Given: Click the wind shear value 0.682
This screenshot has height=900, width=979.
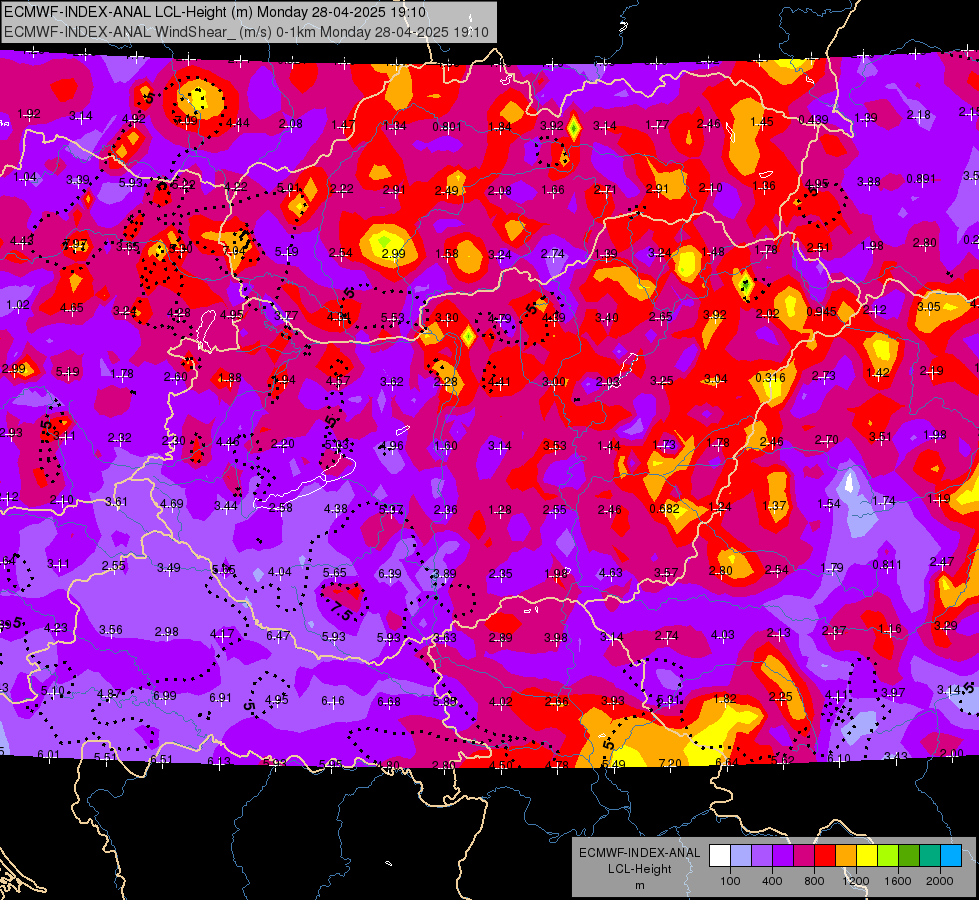Looking at the screenshot, I should tap(664, 508).
